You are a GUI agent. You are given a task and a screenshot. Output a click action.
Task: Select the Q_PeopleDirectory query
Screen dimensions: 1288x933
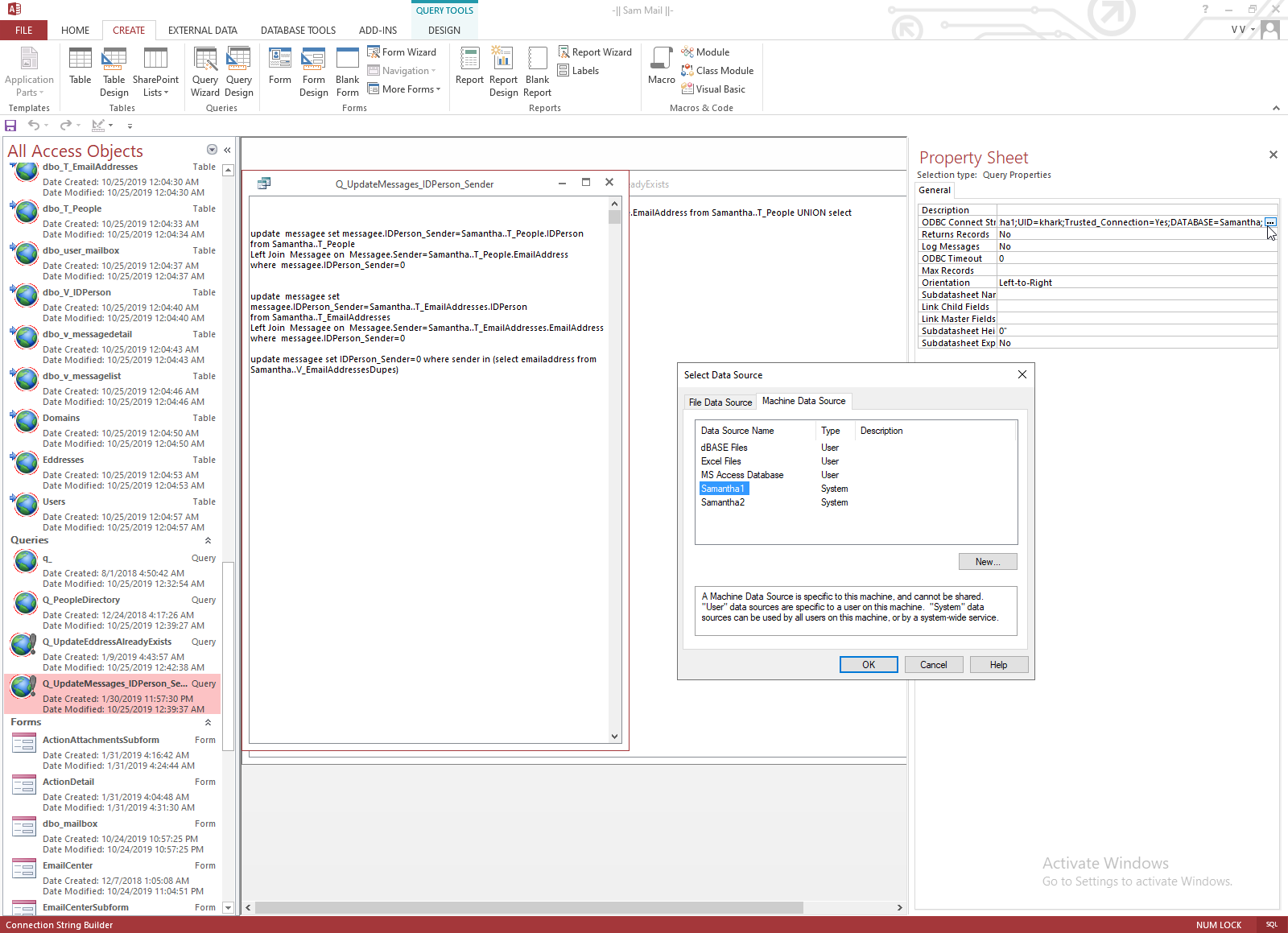tap(113, 610)
